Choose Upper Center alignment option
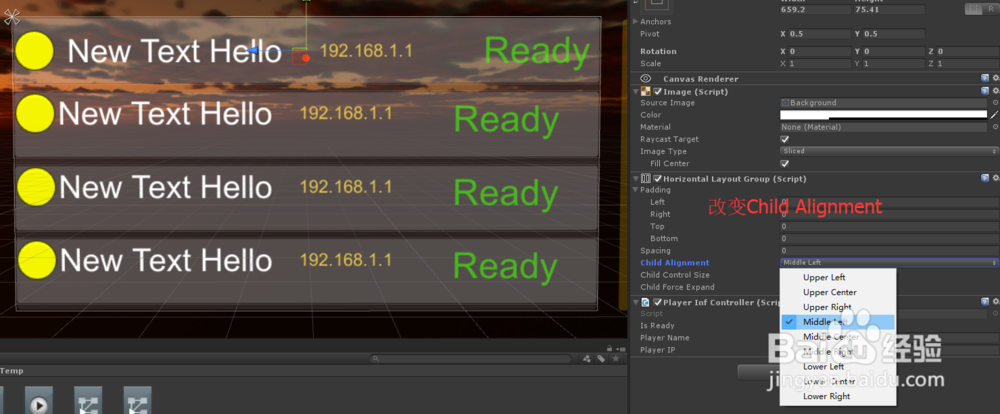 click(830, 292)
